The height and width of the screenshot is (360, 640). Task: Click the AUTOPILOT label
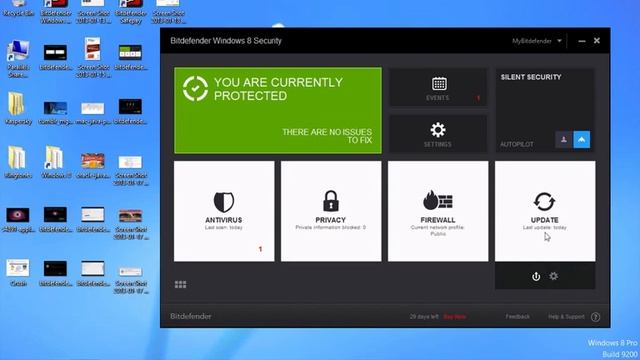[517, 144]
